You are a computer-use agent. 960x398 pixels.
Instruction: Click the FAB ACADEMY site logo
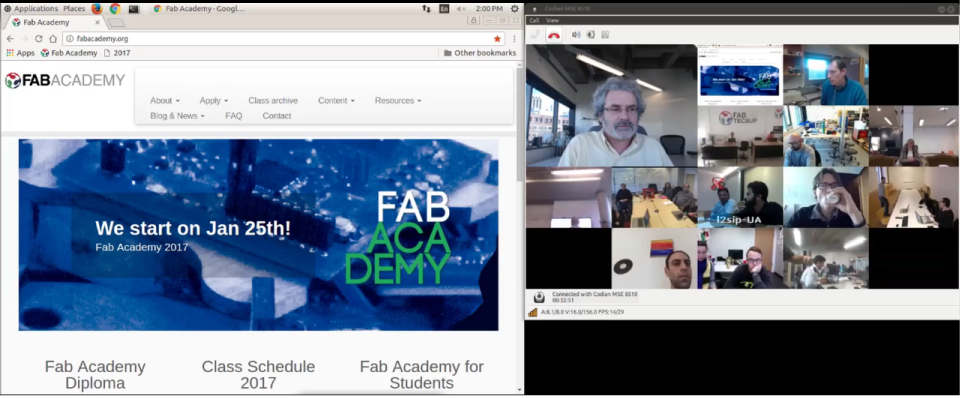coord(65,80)
